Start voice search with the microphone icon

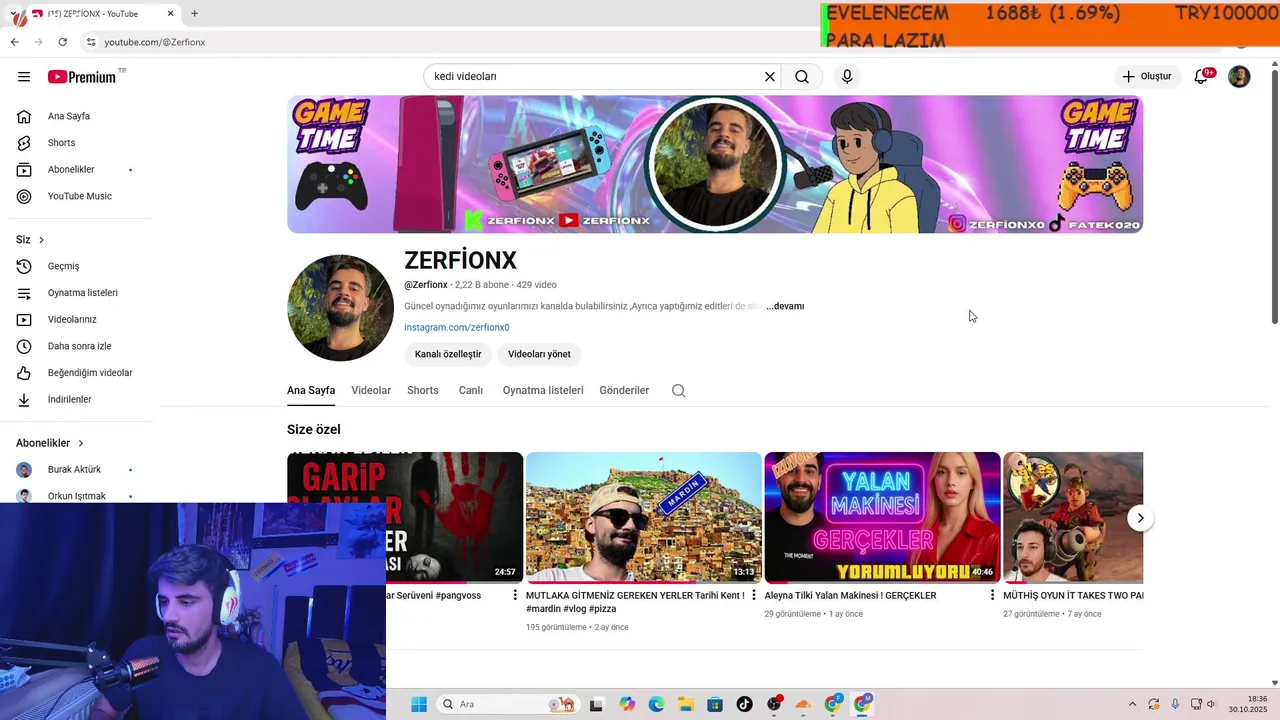click(x=847, y=77)
